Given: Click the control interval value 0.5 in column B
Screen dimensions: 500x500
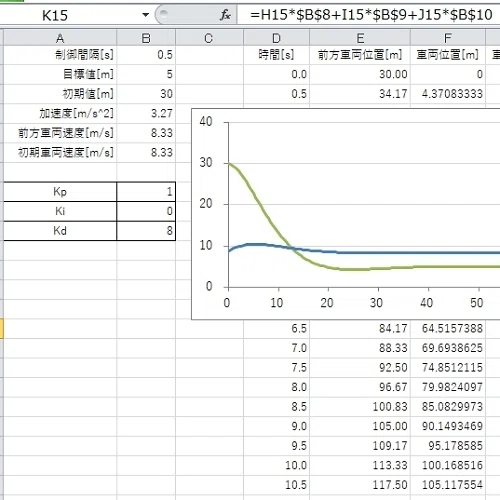Looking at the screenshot, I should click(x=146, y=55).
